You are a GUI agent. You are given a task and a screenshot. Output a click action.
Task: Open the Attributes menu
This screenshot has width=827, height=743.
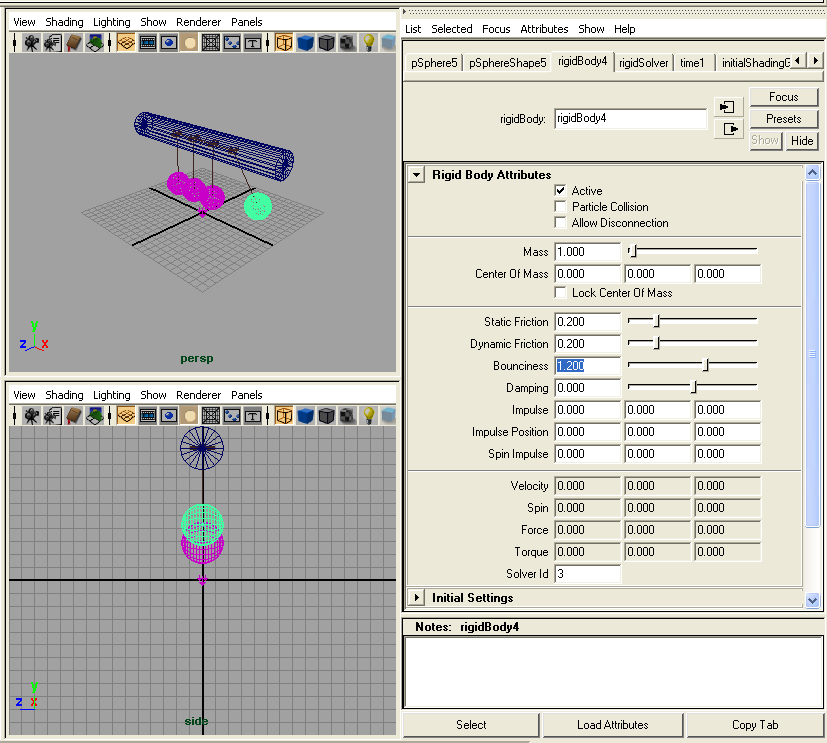tap(544, 29)
